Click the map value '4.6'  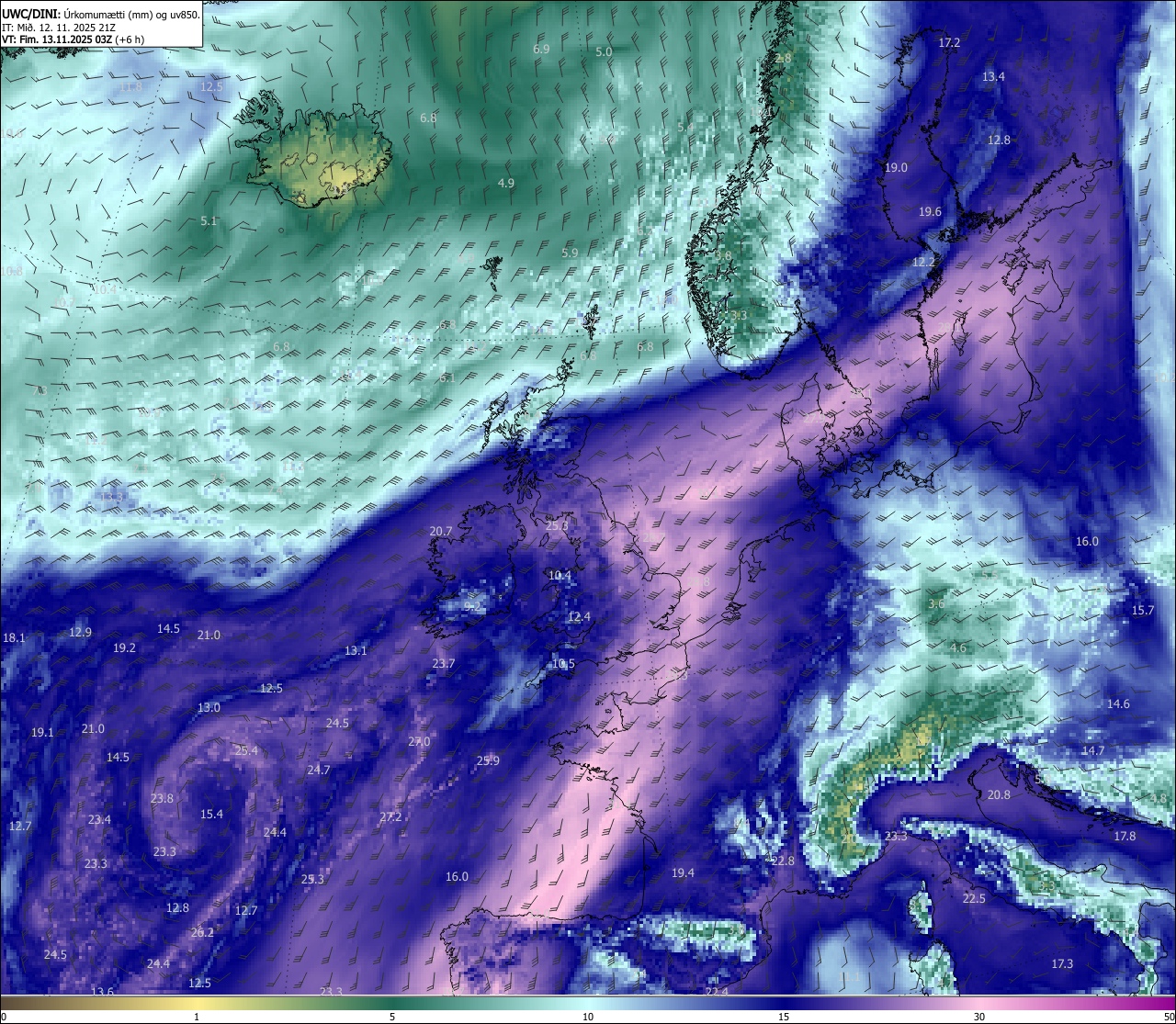pos(958,648)
